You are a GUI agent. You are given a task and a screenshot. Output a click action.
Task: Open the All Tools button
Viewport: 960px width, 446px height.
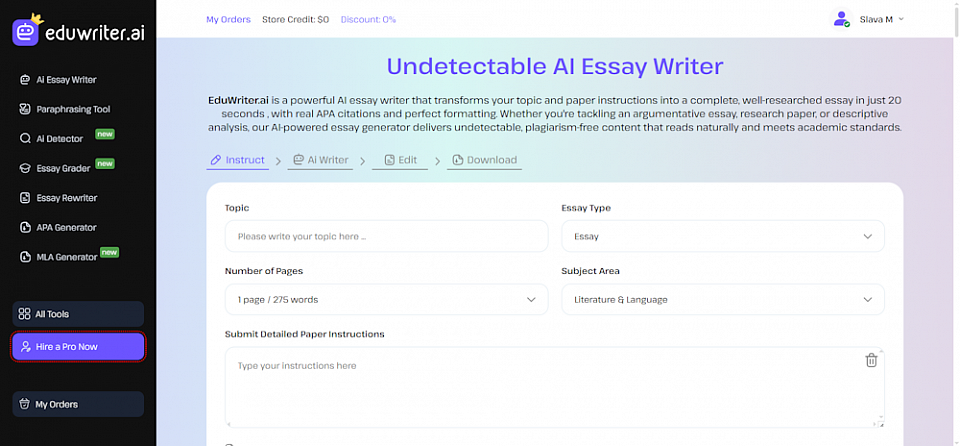click(78, 314)
